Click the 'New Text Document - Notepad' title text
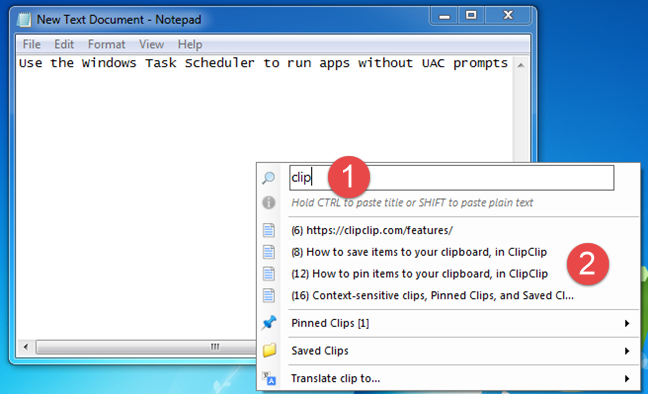The image size is (648, 394). [x=119, y=20]
